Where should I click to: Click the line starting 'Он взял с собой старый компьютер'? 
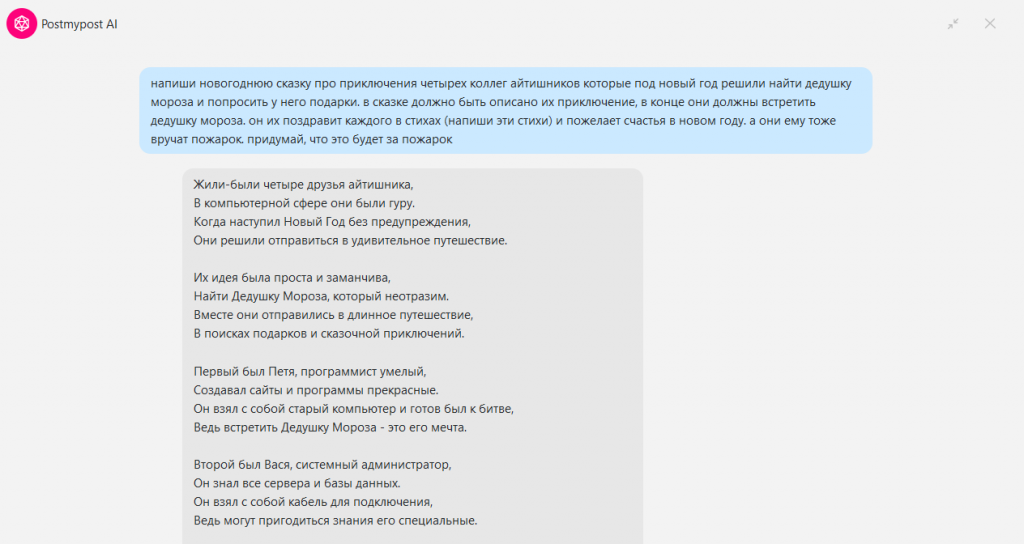click(354, 409)
